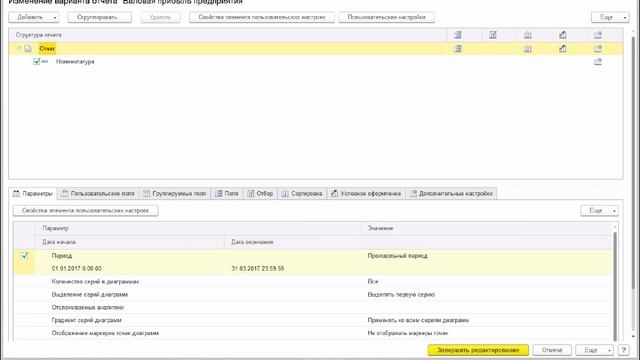
Task: Click Завершить редактирование button
Action: 478,350
